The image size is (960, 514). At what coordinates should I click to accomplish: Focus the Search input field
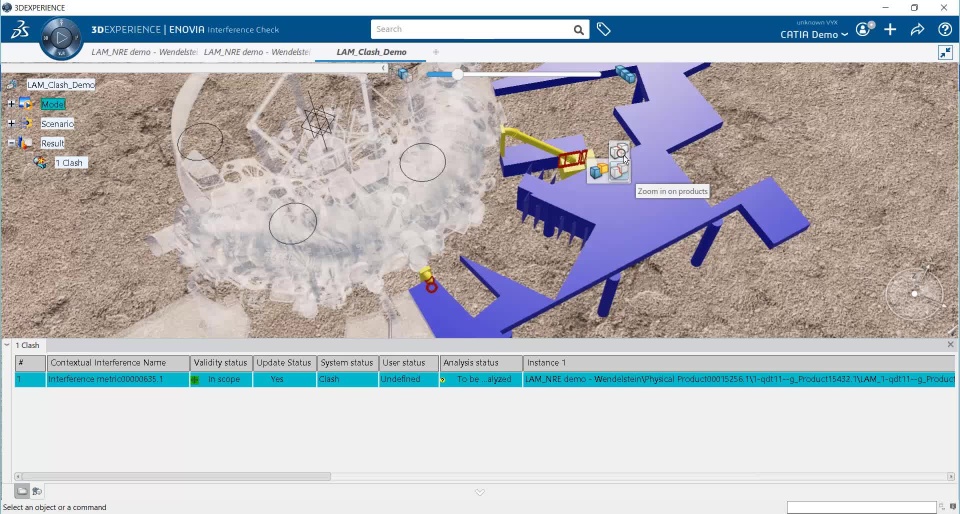click(x=471, y=29)
